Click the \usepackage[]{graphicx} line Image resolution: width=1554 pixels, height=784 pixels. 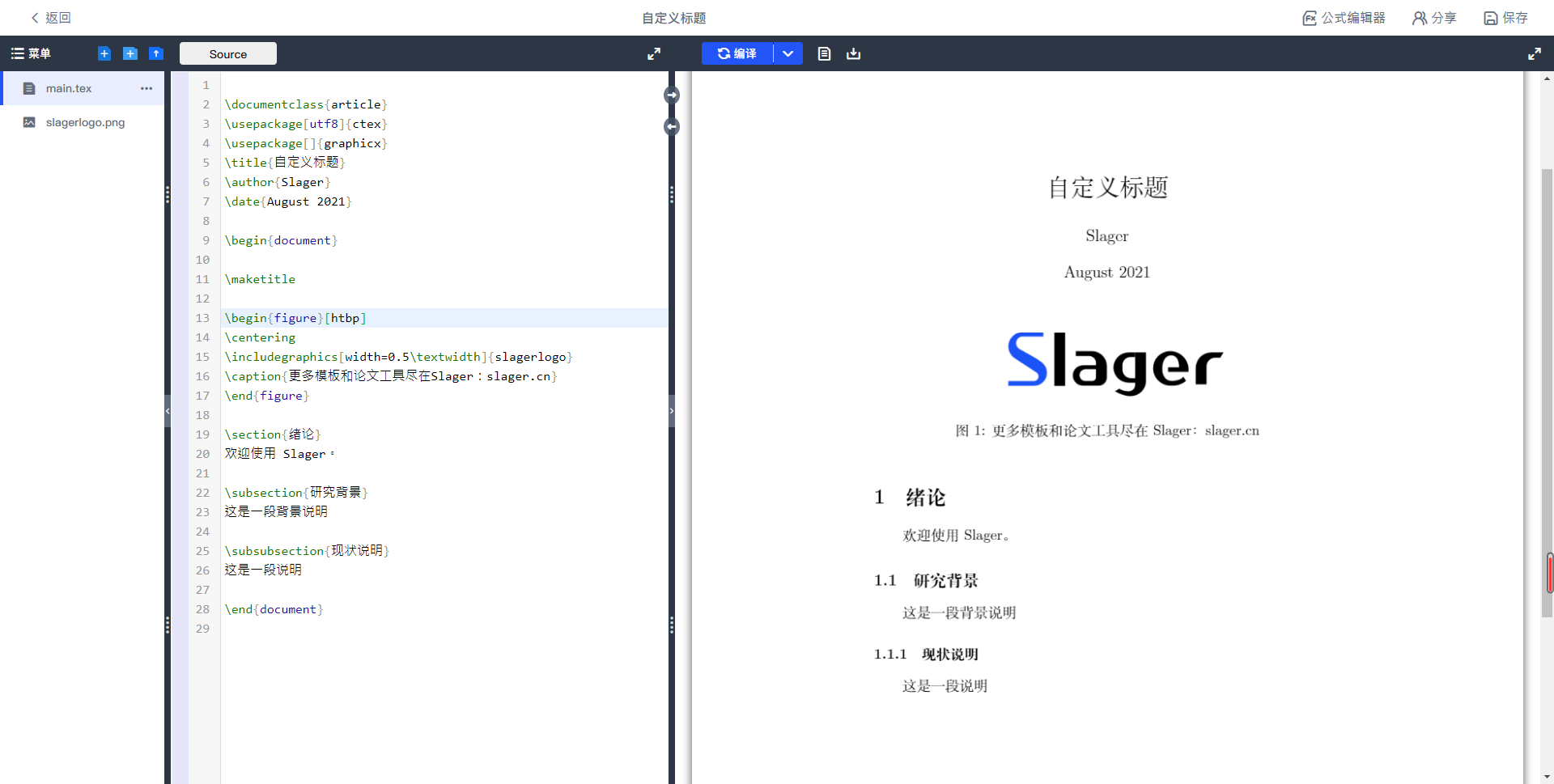pos(306,143)
